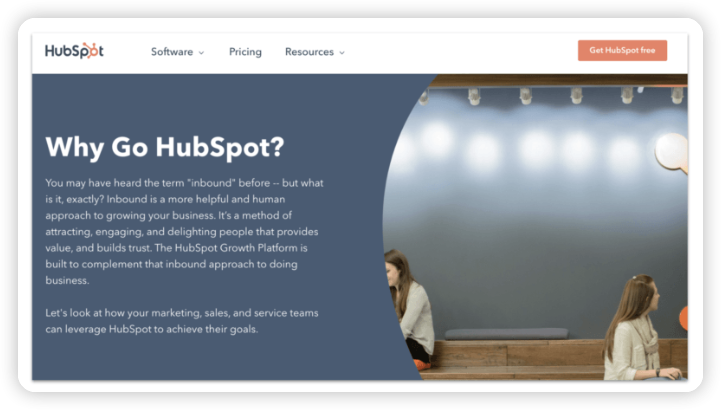The image size is (721, 410).
Task: Click the hero photo of the office wall
Action: (x=535, y=227)
